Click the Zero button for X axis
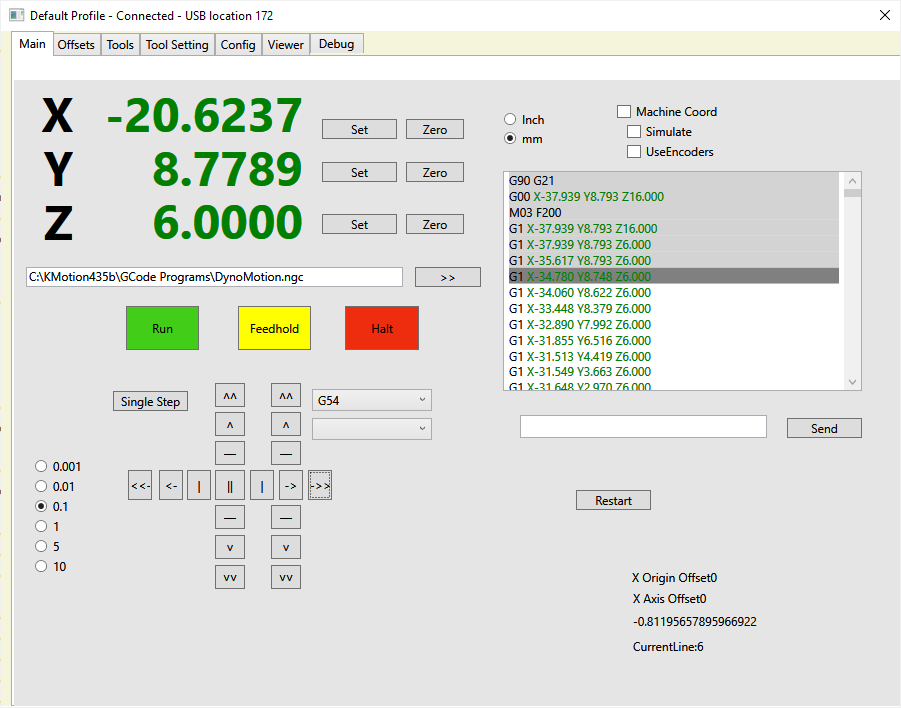 coord(434,130)
